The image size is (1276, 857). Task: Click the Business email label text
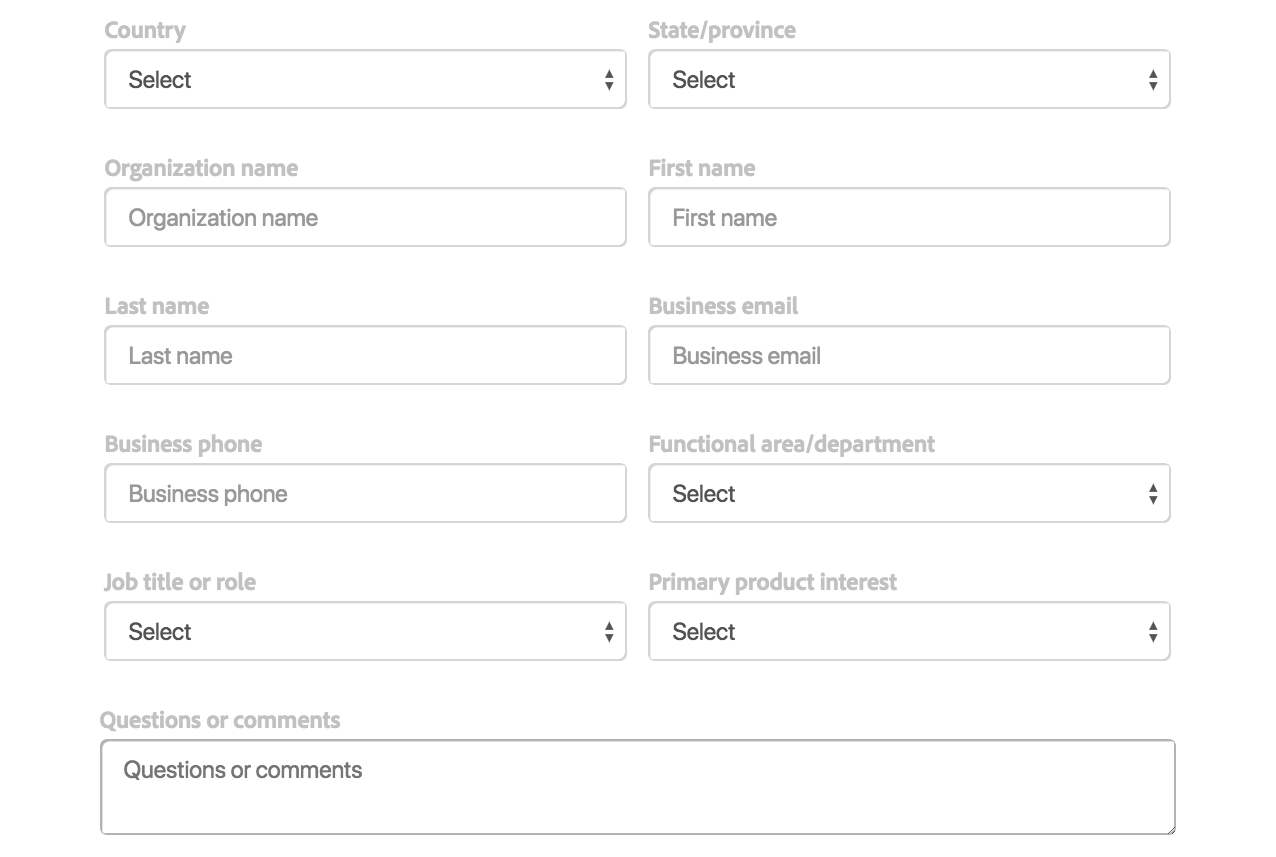click(723, 306)
